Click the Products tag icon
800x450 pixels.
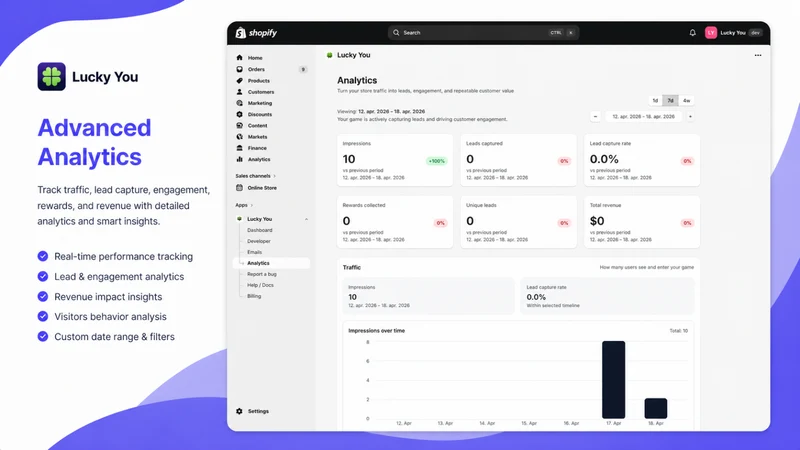(x=239, y=81)
